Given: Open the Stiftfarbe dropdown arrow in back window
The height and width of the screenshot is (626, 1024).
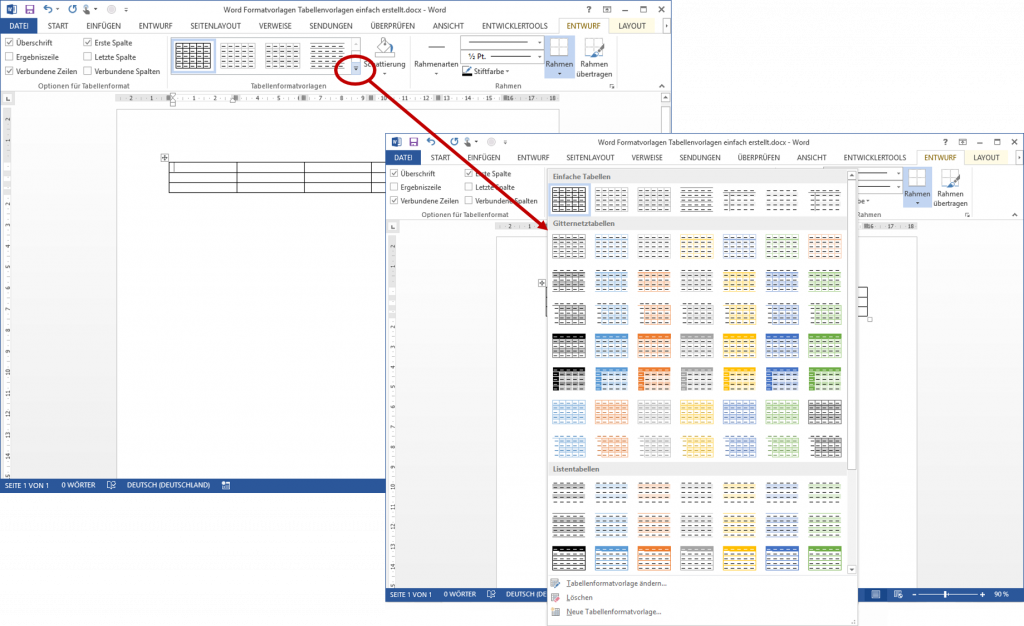Looking at the screenshot, I should 507,71.
